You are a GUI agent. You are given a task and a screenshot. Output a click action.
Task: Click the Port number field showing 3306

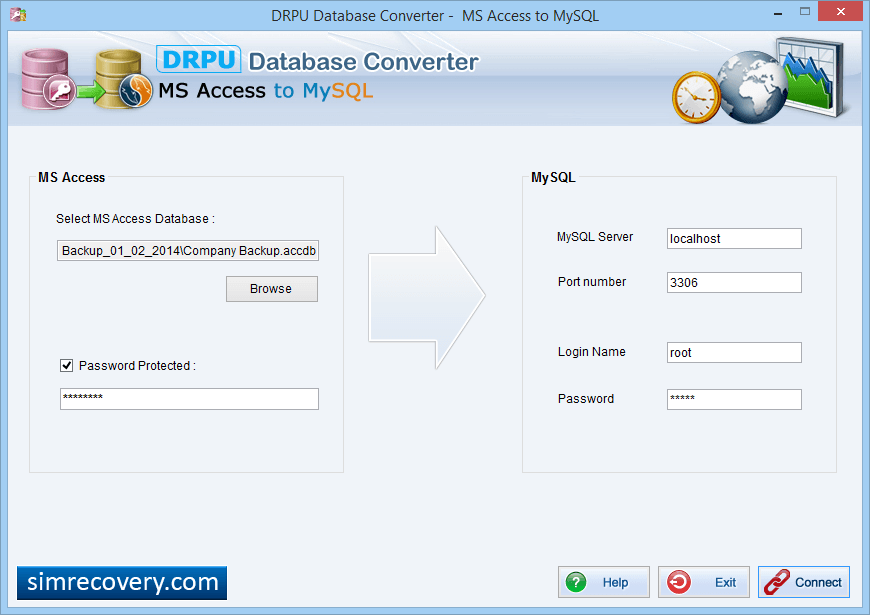click(734, 283)
